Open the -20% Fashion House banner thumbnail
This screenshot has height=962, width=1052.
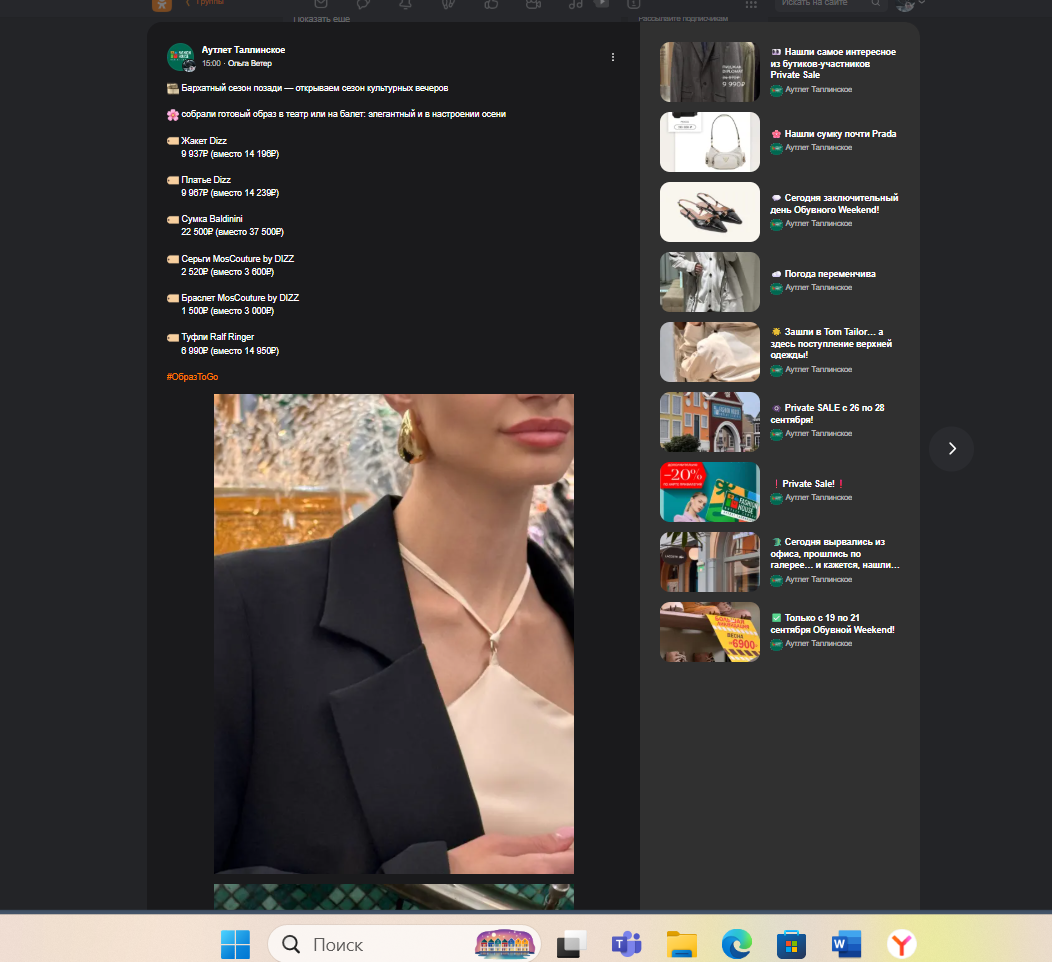click(710, 492)
